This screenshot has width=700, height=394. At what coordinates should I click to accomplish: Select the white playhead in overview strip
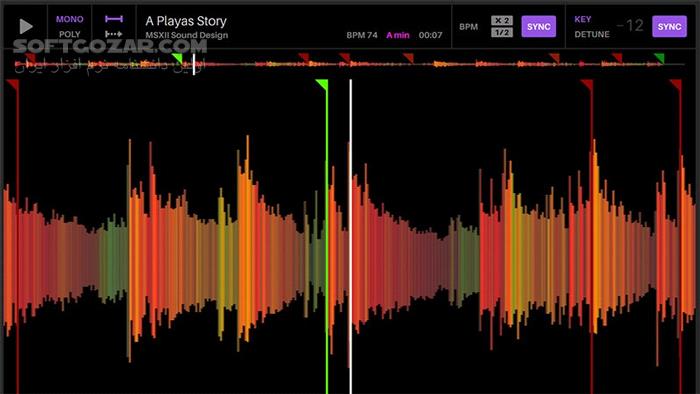click(194, 64)
